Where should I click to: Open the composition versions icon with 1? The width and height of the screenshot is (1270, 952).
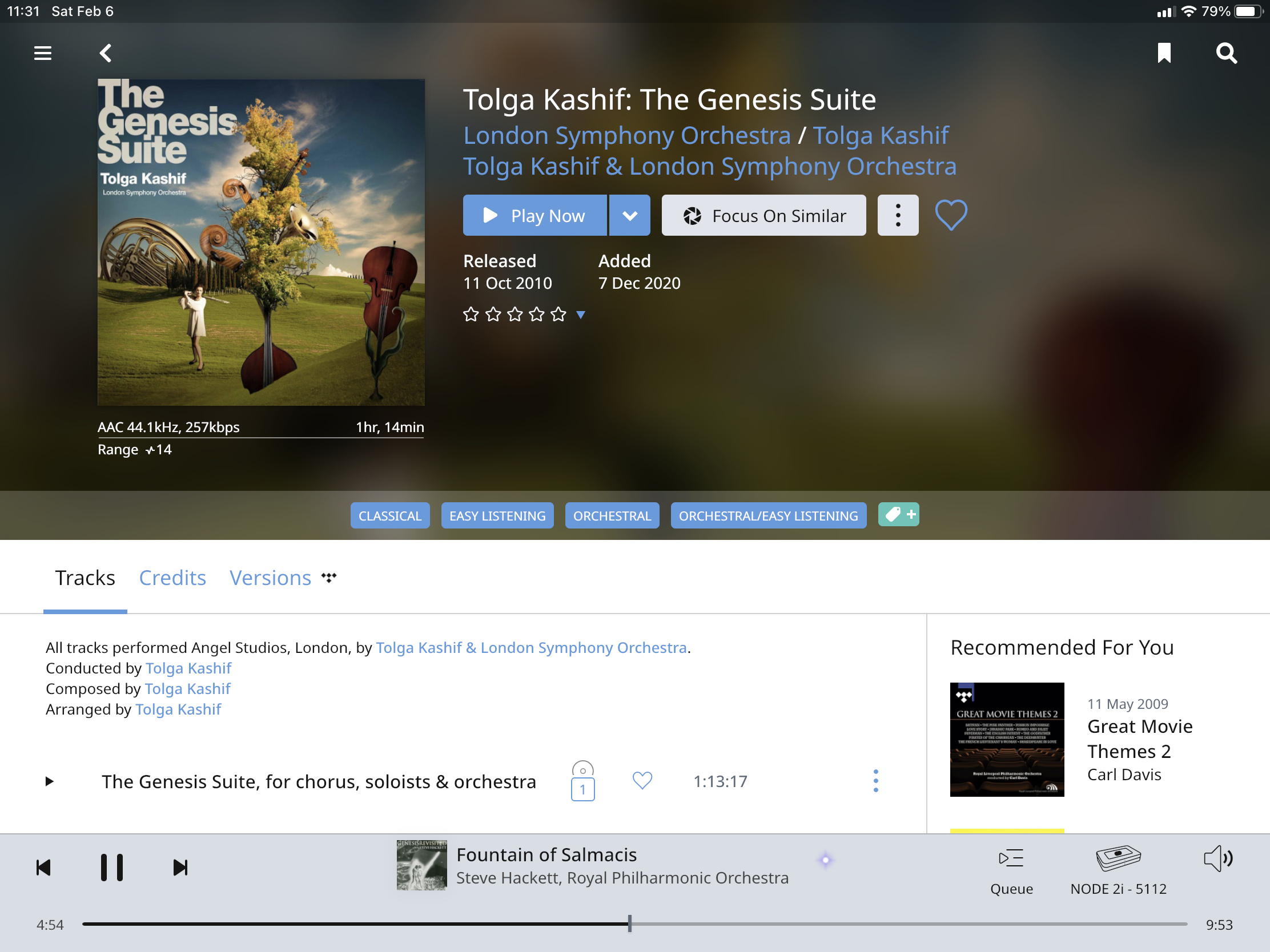[x=583, y=781]
